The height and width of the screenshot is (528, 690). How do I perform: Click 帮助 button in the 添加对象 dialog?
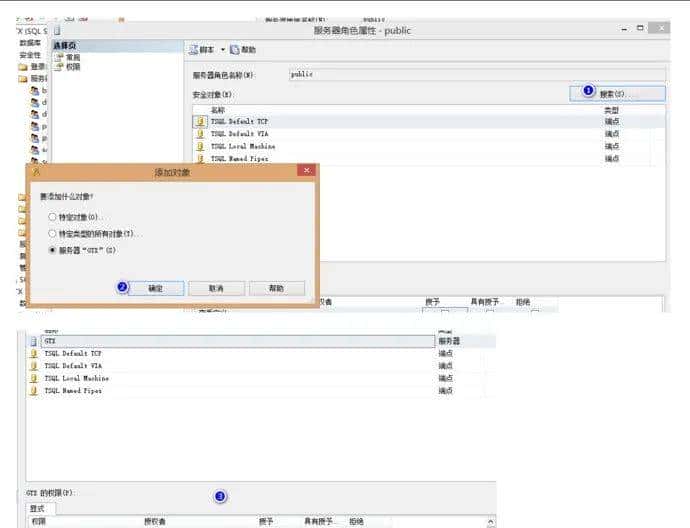click(276, 288)
